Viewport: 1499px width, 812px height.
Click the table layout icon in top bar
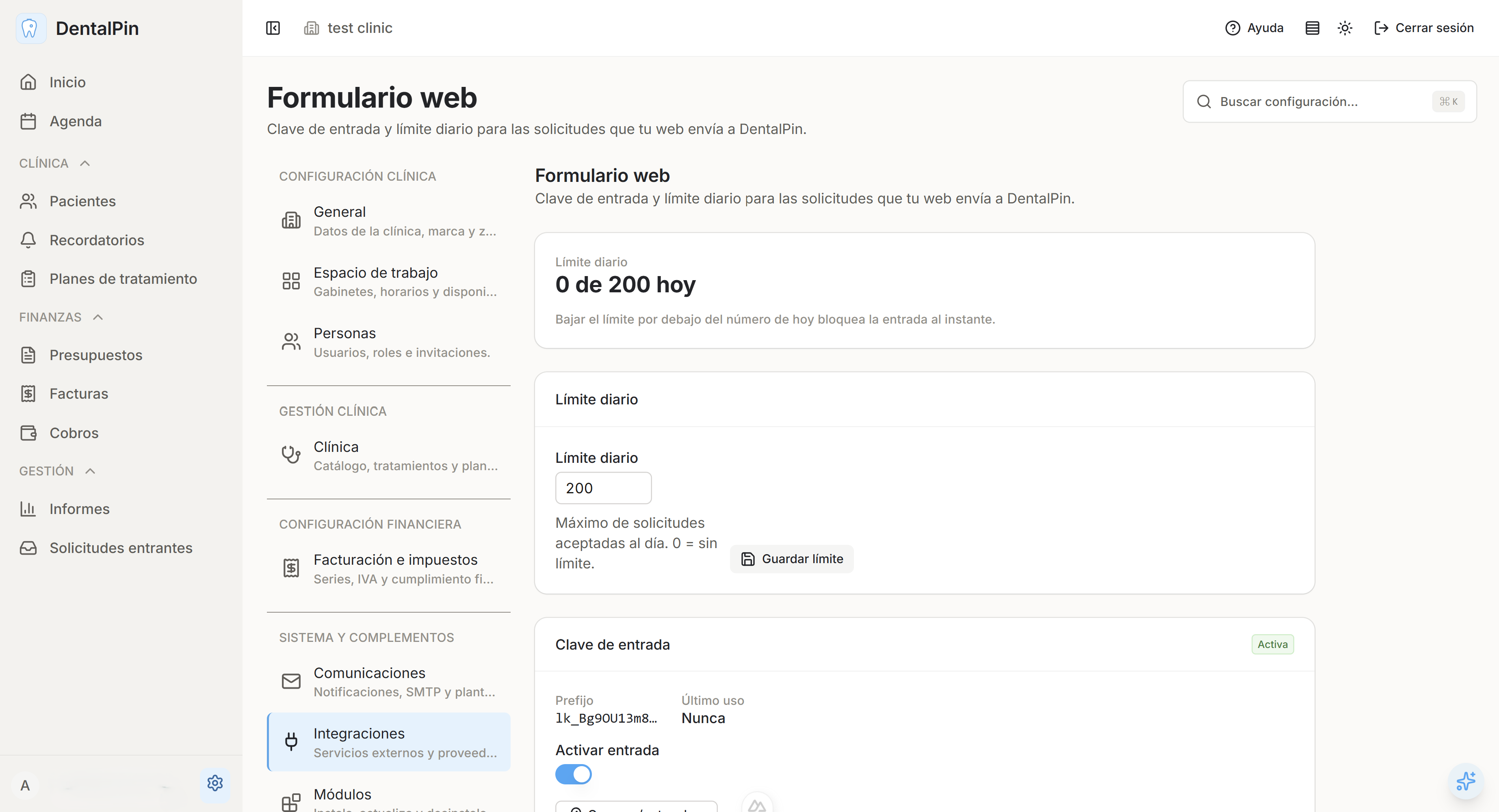coord(1312,28)
